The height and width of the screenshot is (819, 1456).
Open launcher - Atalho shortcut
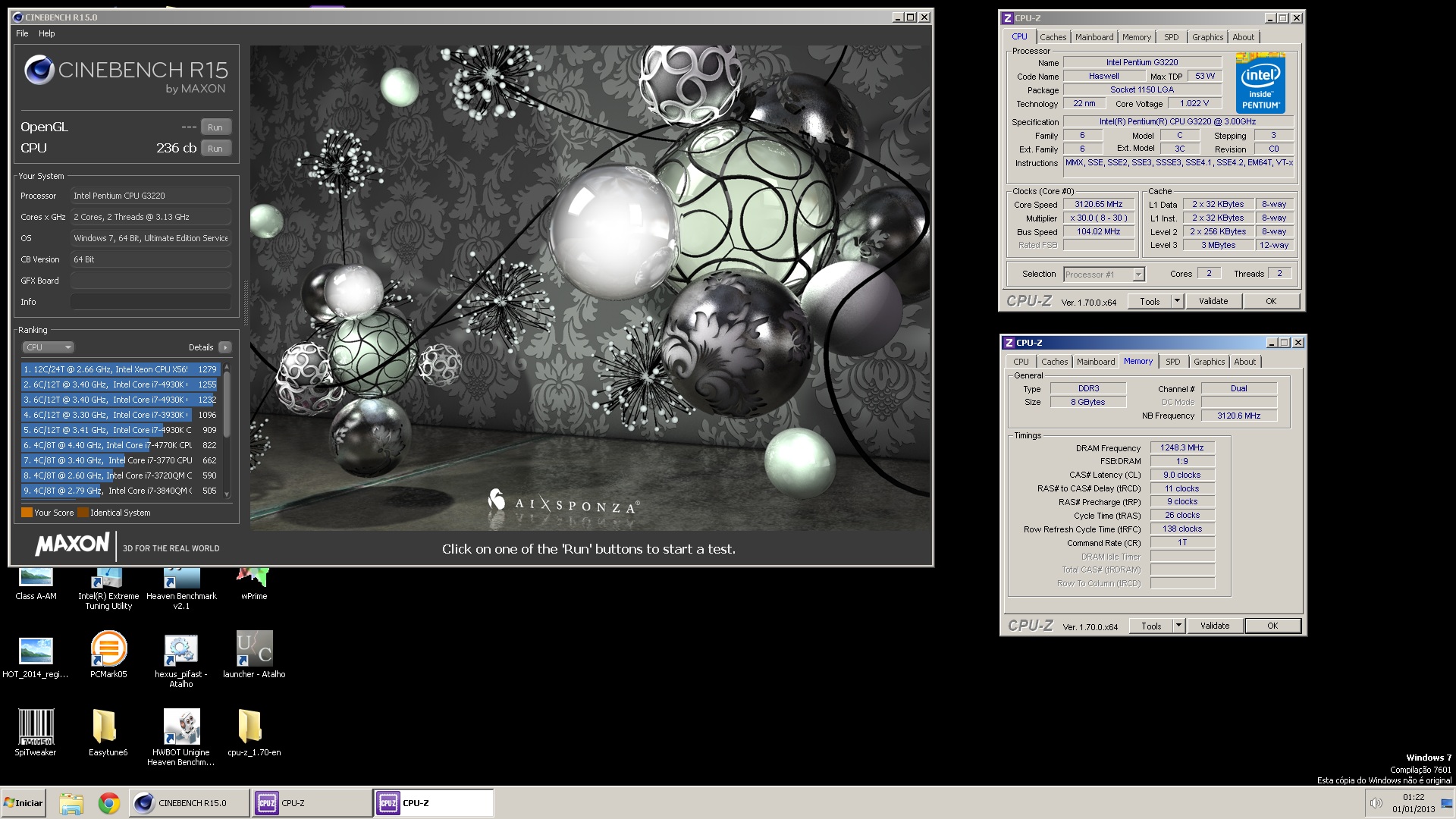tap(254, 655)
